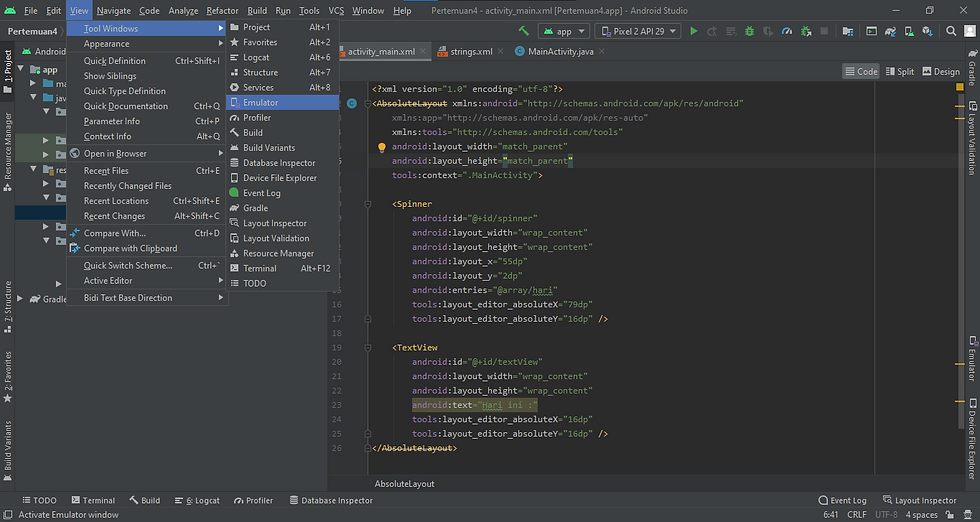
Task: Toggle the 2: Favorites side panel
Action: (x=8, y=376)
